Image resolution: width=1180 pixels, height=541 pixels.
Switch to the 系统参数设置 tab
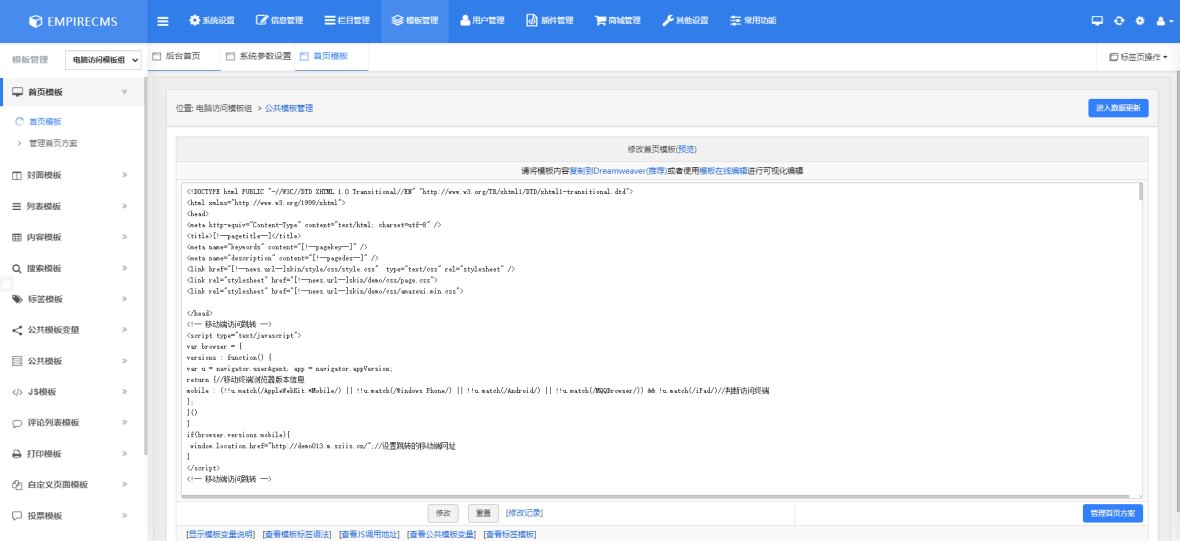tap(258, 56)
